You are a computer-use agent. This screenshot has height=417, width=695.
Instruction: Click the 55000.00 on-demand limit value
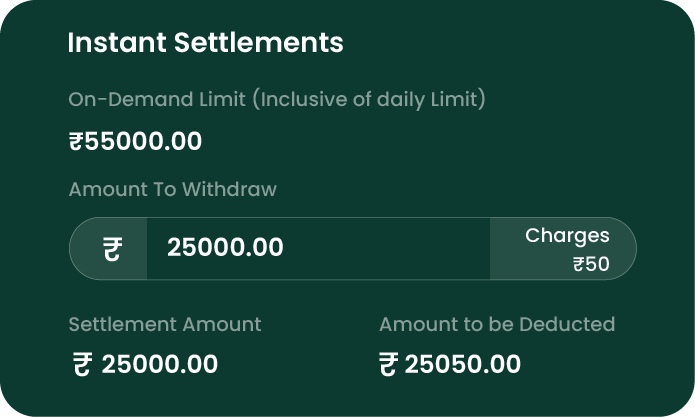(x=143, y=142)
